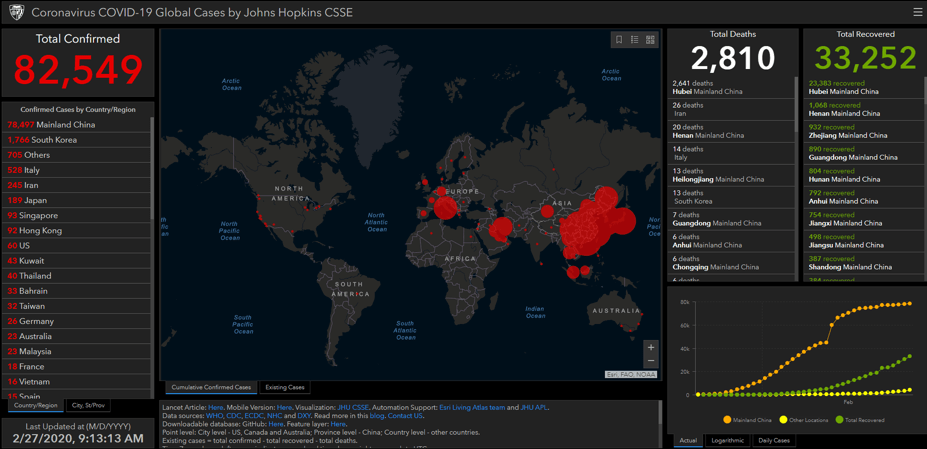
Task: Open the Mobile Version 'Here' link
Action: coord(284,408)
